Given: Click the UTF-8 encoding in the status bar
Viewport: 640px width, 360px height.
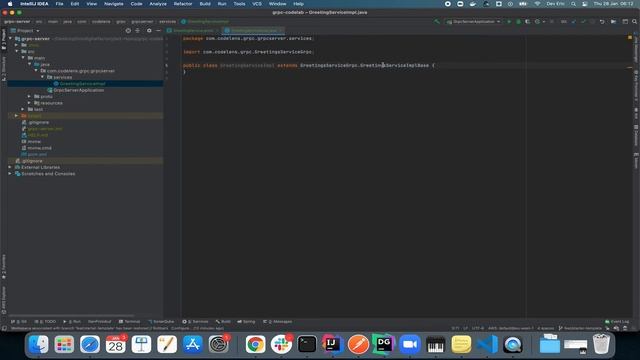Looking at the screenshot, I should click(478, 328).
